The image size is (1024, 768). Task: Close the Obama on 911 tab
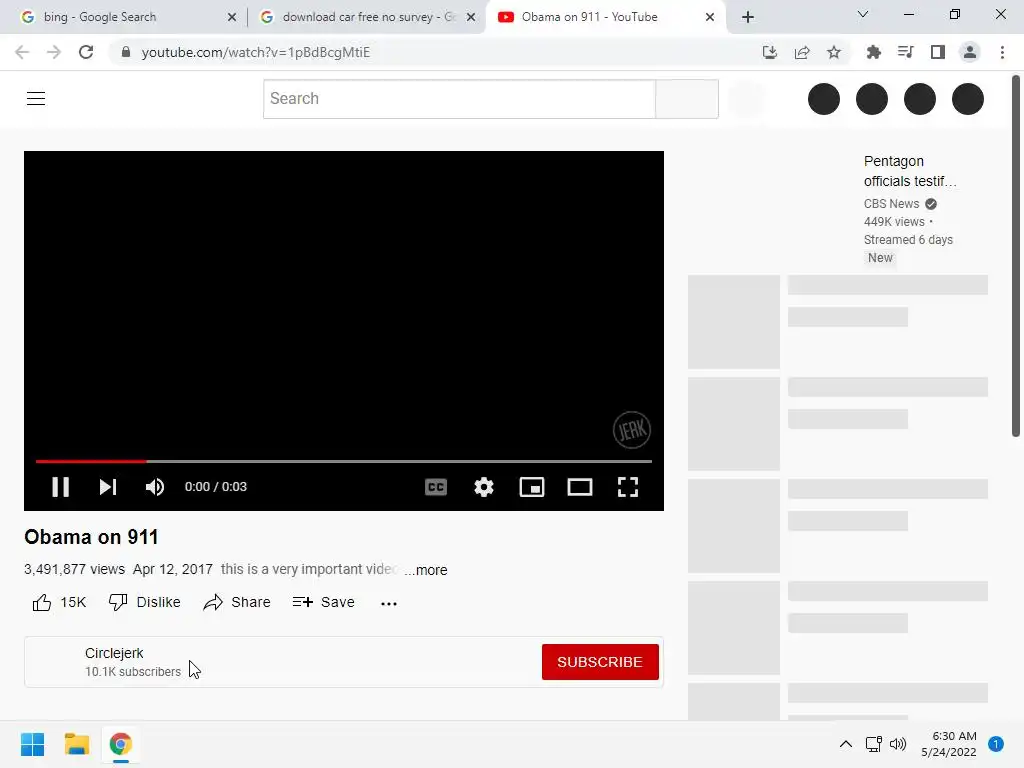pyautogui.click(x=710, y=18)
